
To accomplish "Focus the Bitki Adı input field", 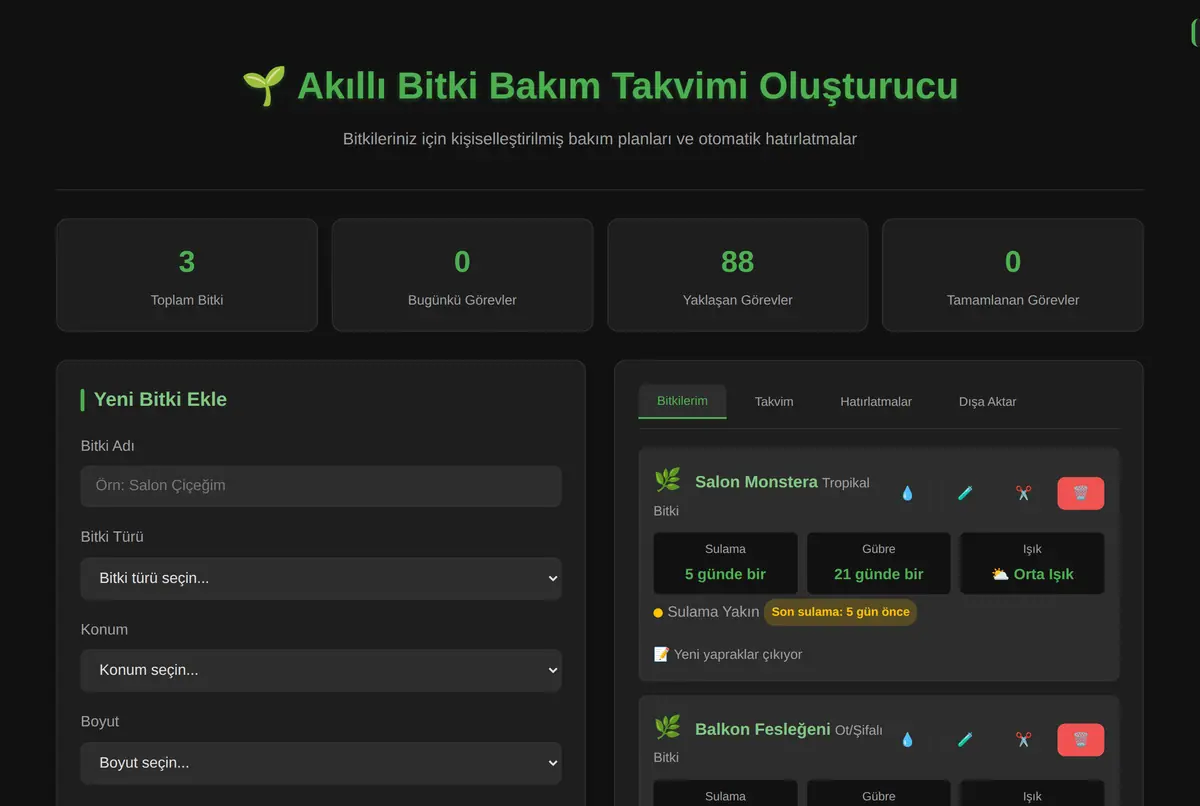I will tap(321, 486).
